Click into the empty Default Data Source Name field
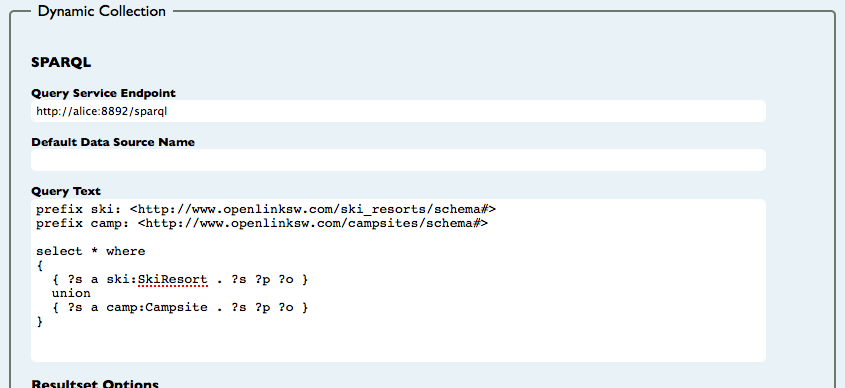Image resolution: width=845 pixels, height=388 pixels. point(398,160)
